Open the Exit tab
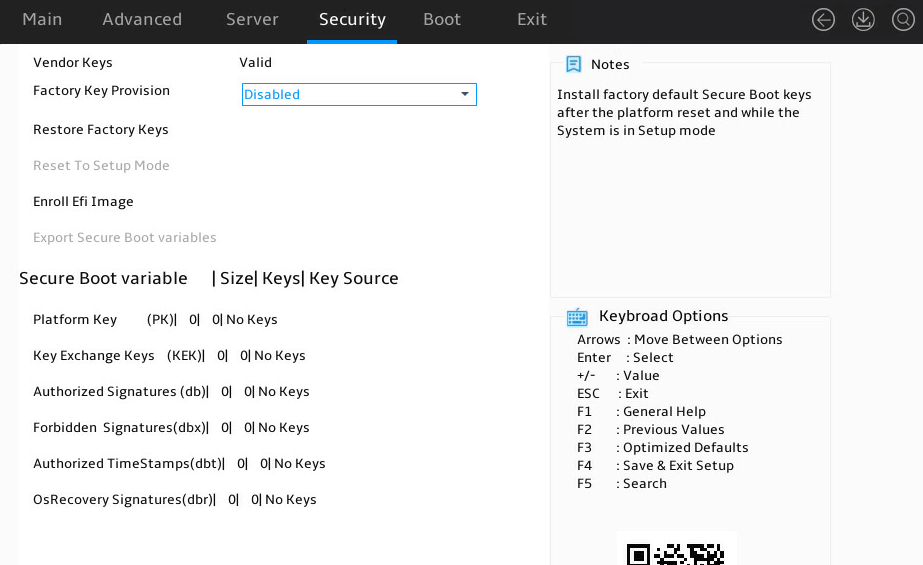 pyautogui.click(x=532, y=19)
